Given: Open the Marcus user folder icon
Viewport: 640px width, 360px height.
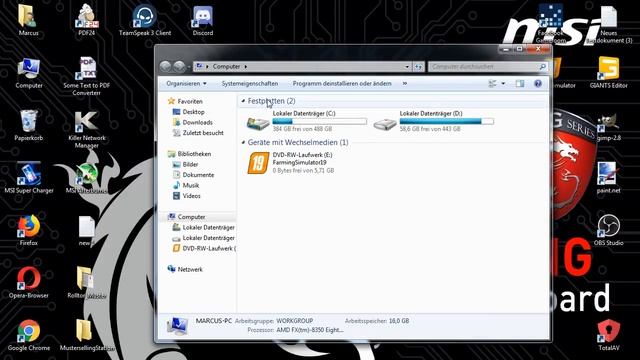Looking at the screenshot, I should coord(28,20).
